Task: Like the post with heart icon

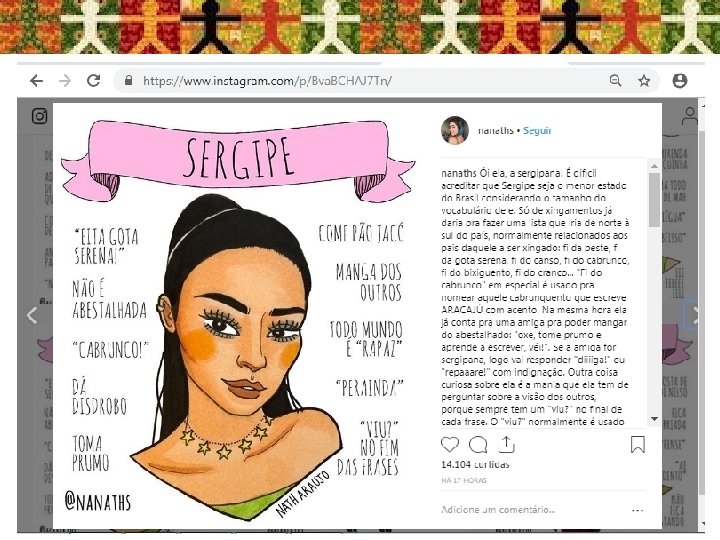Action: [x=450, y=444]
